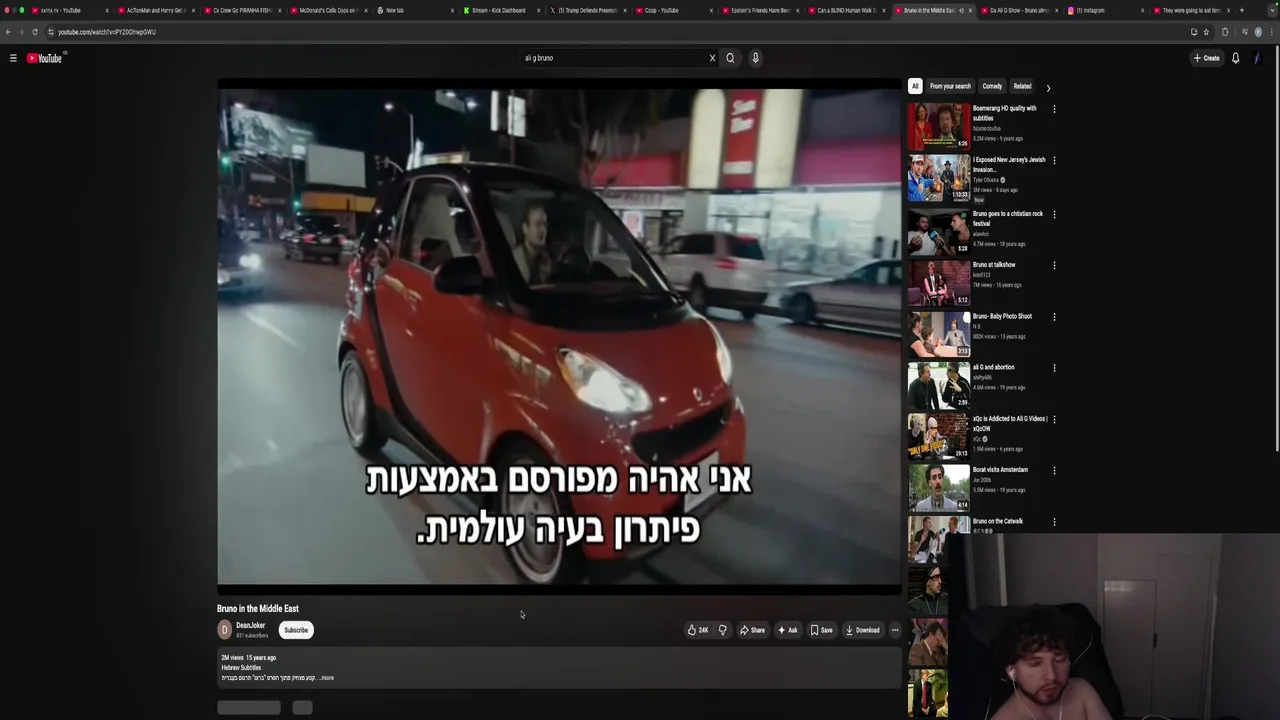
Task: Select the Related filter chip
Action: coord(1022,86)
